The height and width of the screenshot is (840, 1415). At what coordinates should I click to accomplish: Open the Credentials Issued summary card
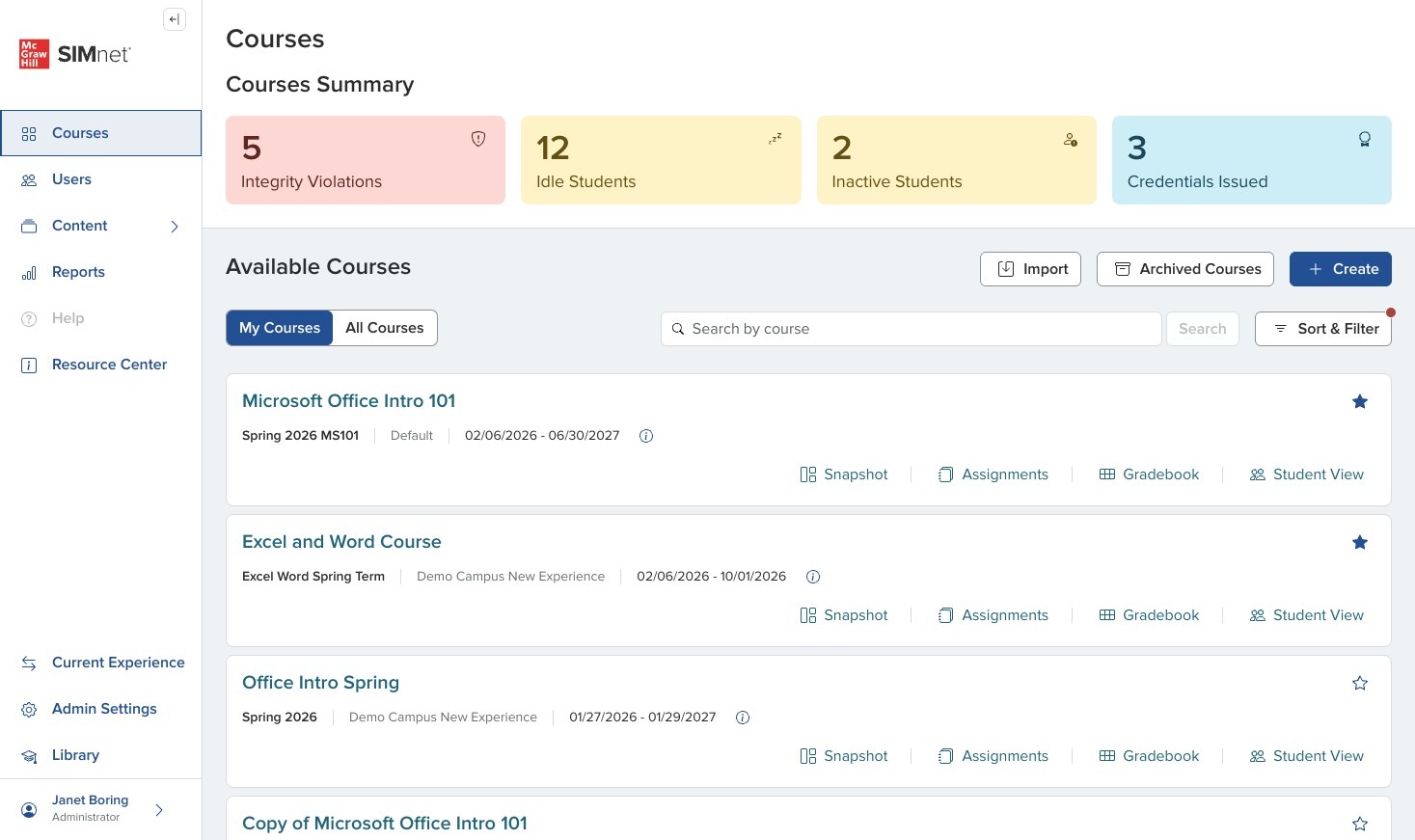click(x=1252, y=160)
